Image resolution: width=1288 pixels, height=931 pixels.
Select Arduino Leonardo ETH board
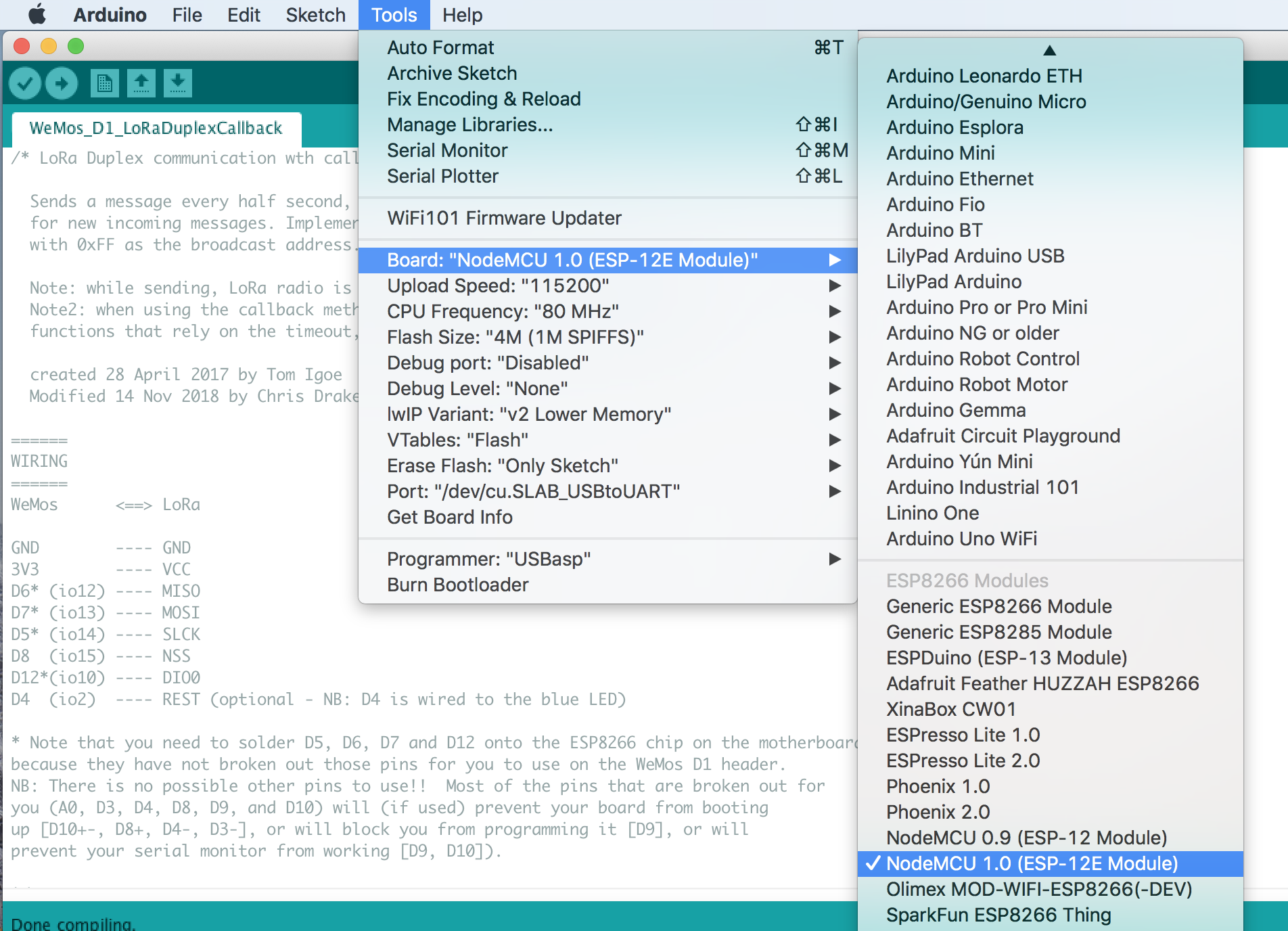[1051, 76]
